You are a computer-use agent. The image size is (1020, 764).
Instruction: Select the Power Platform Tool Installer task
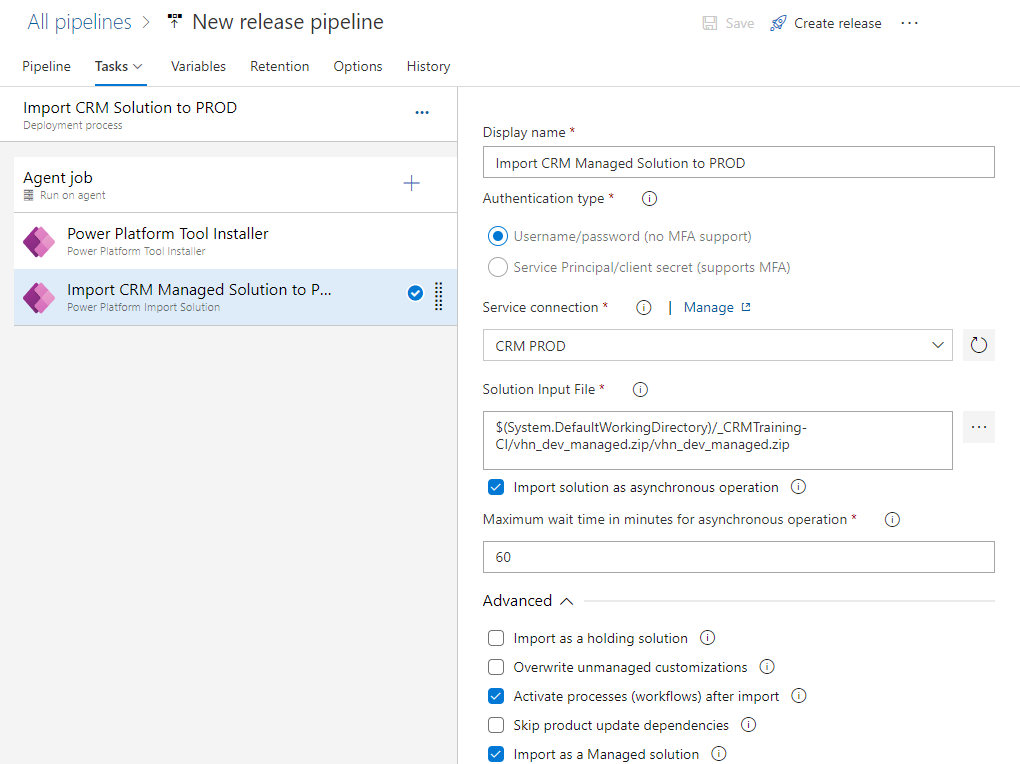pyautogui.click(x=235, y=241)
